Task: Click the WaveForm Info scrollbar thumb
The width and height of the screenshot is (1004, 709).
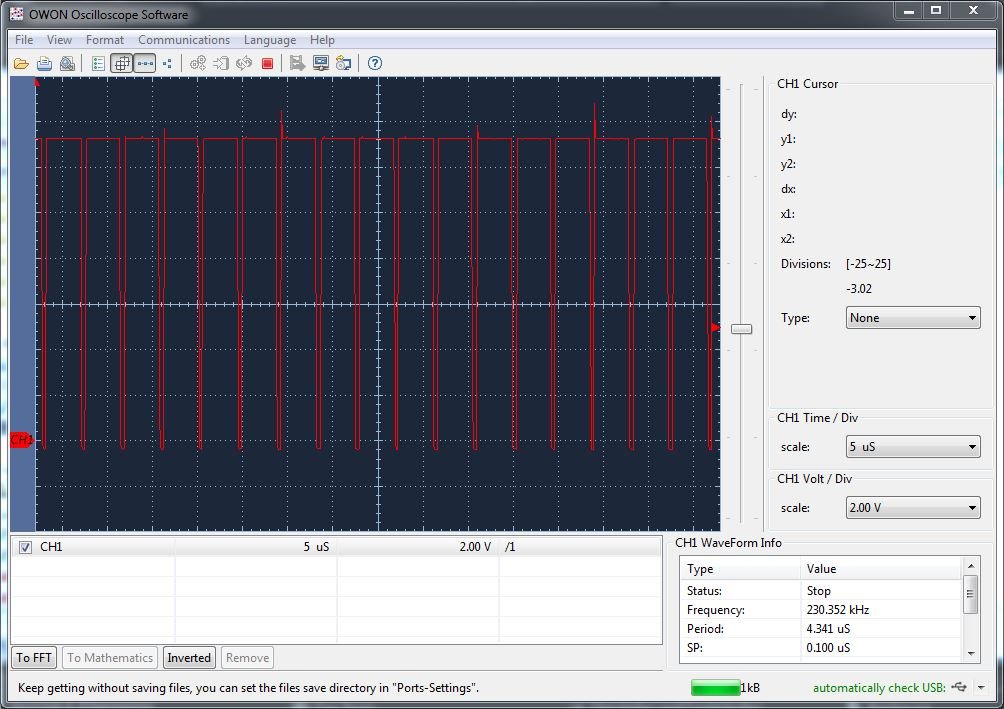Action: point(971,594)
